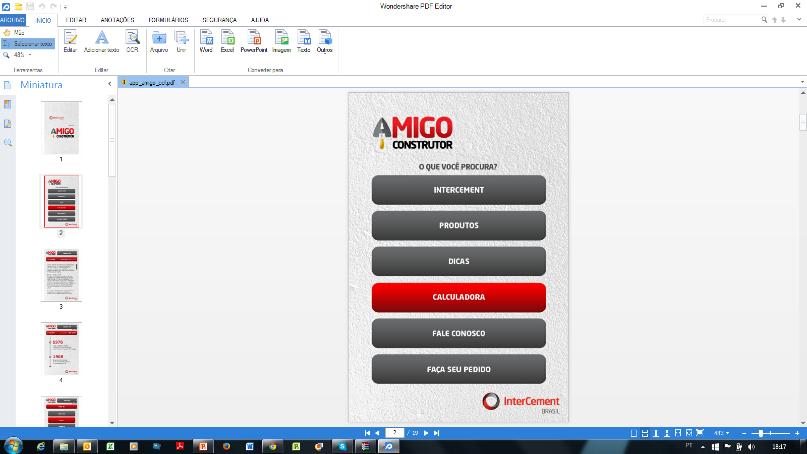Select the Mão hand tool

(x=14, y=32)
